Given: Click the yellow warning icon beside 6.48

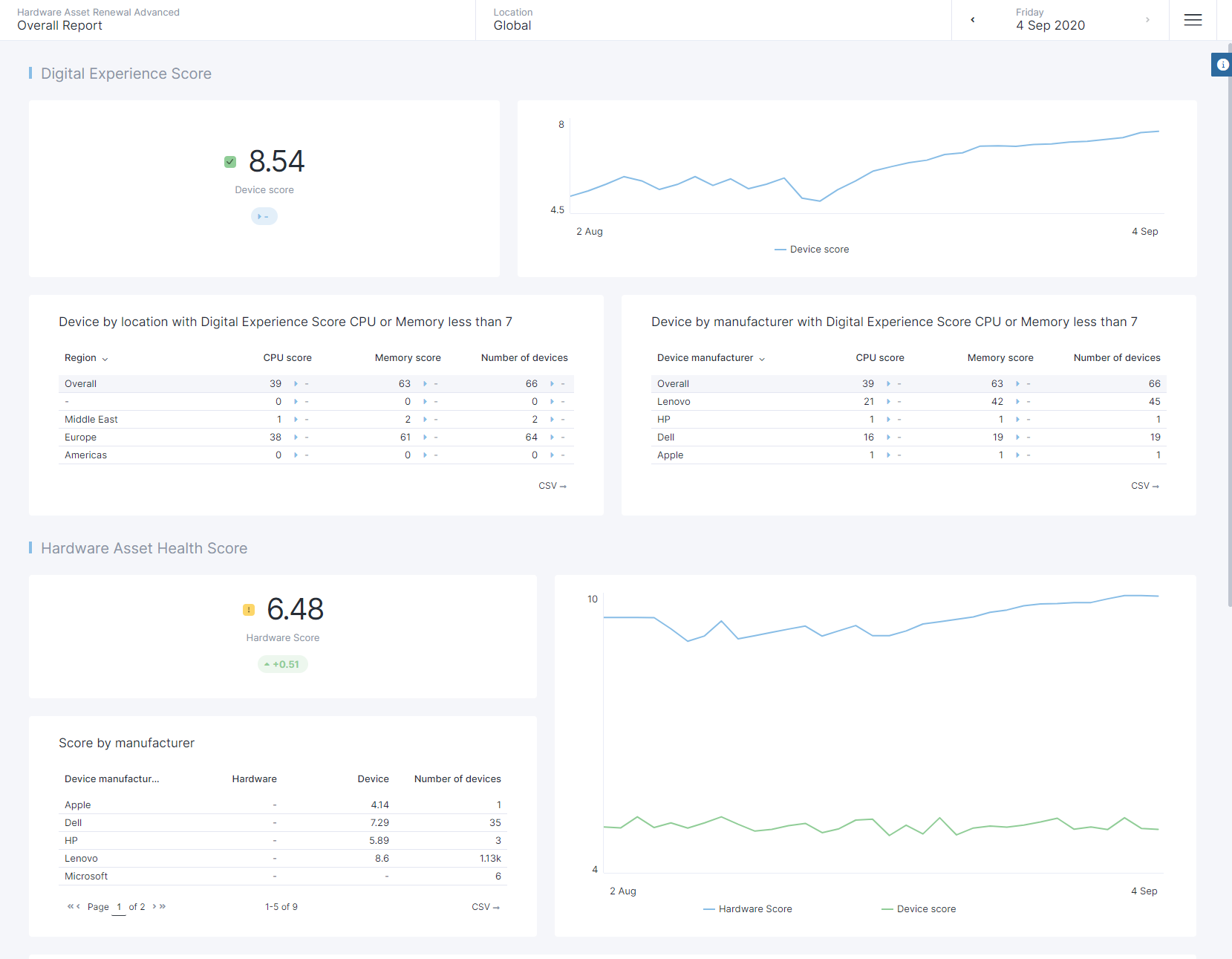Looking at the screenshot, I should tap(249, 610).
